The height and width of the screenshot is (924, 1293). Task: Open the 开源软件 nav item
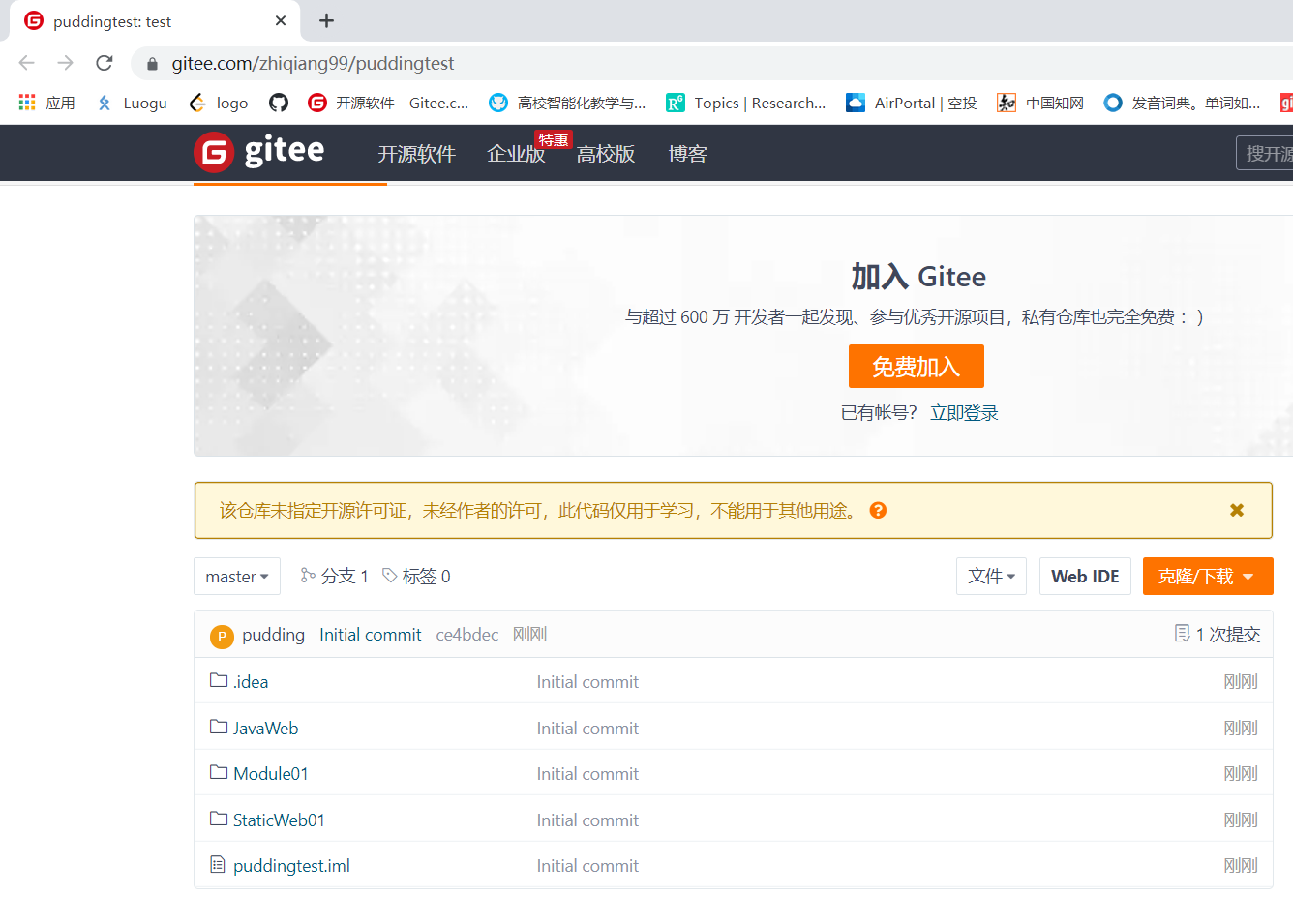416,154
